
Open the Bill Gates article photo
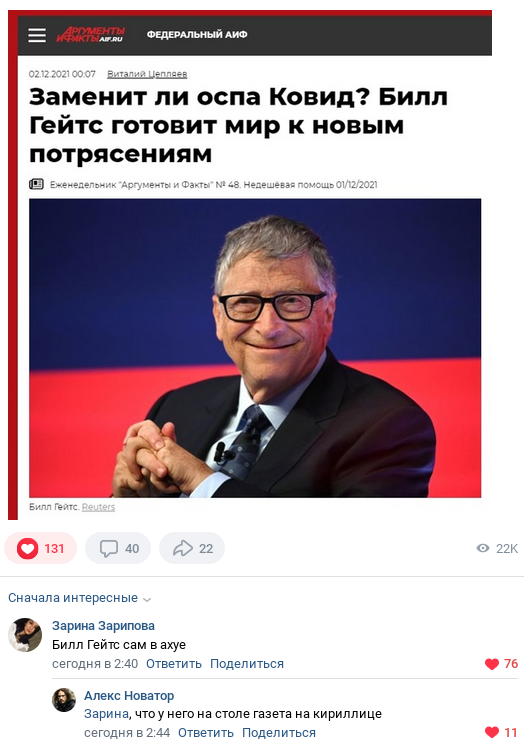coord(255,348)
